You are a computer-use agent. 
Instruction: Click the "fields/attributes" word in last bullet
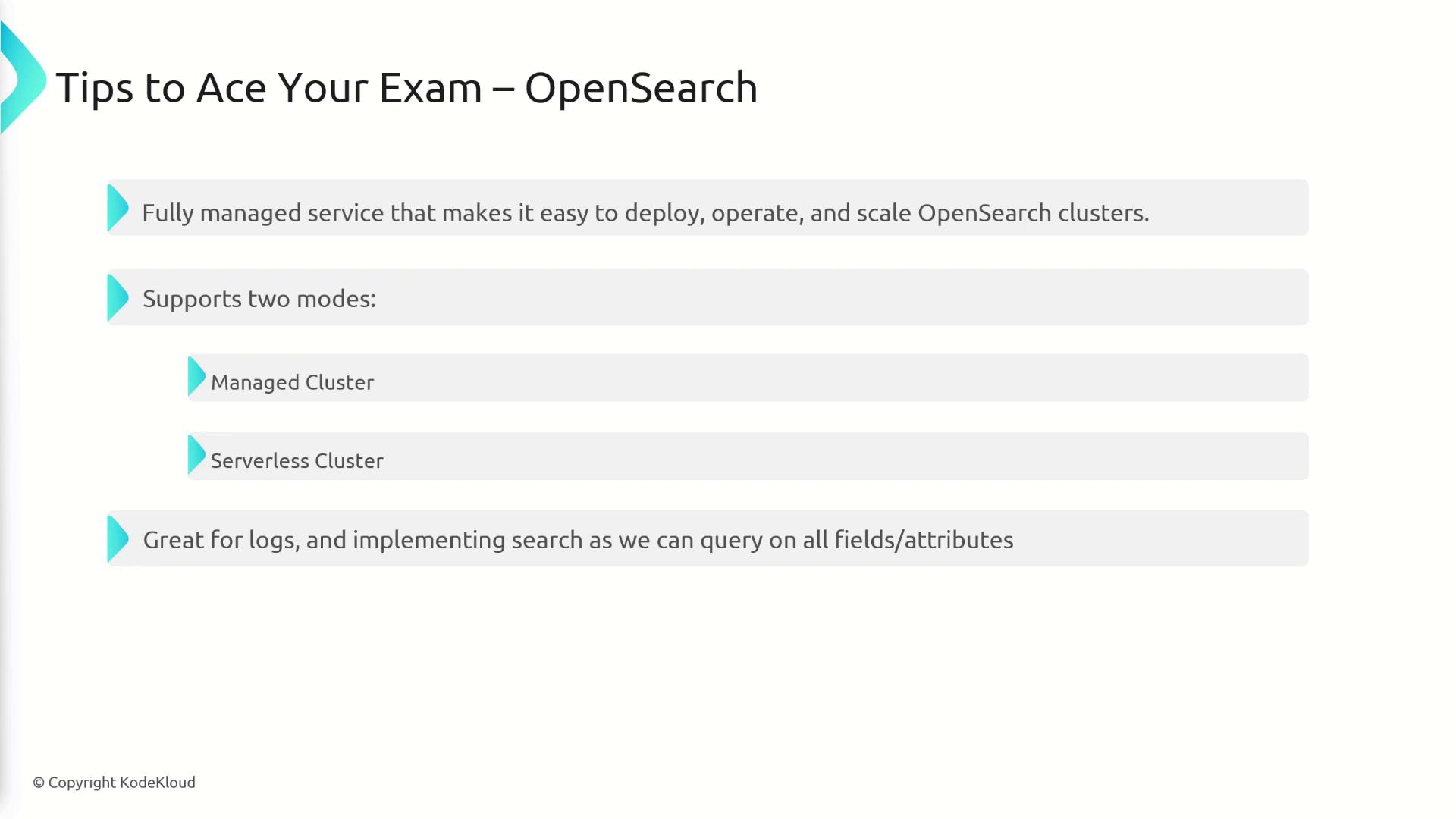[924, 540]
